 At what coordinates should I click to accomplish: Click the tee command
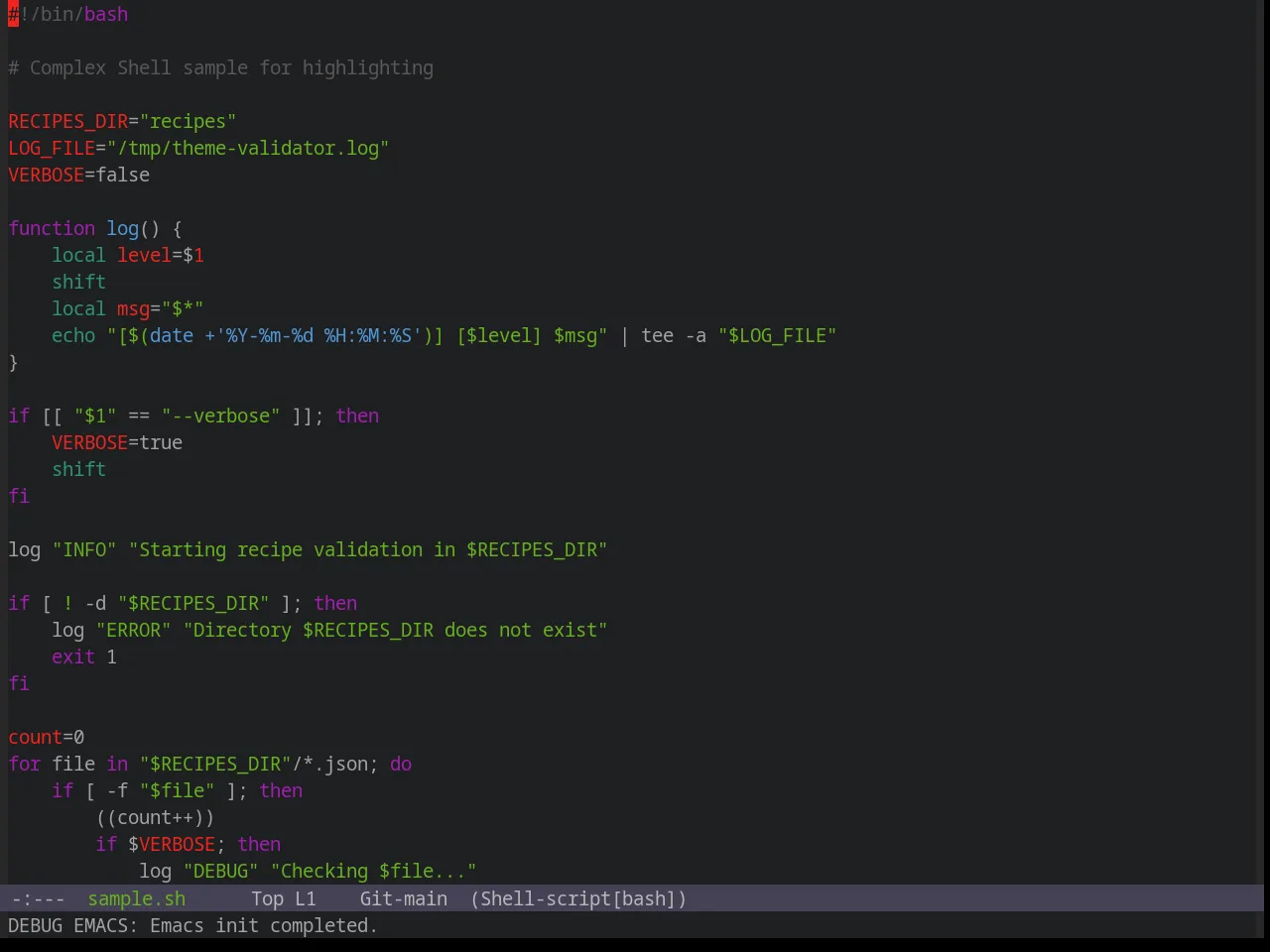pyautogui.click(x=657, y=335)
